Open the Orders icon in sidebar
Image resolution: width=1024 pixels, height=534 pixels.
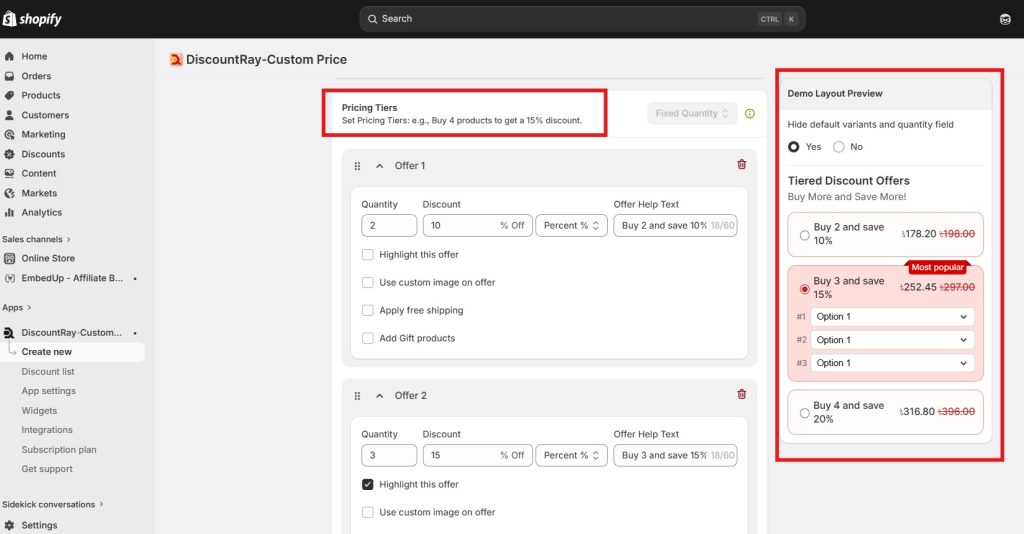(9, 76)
